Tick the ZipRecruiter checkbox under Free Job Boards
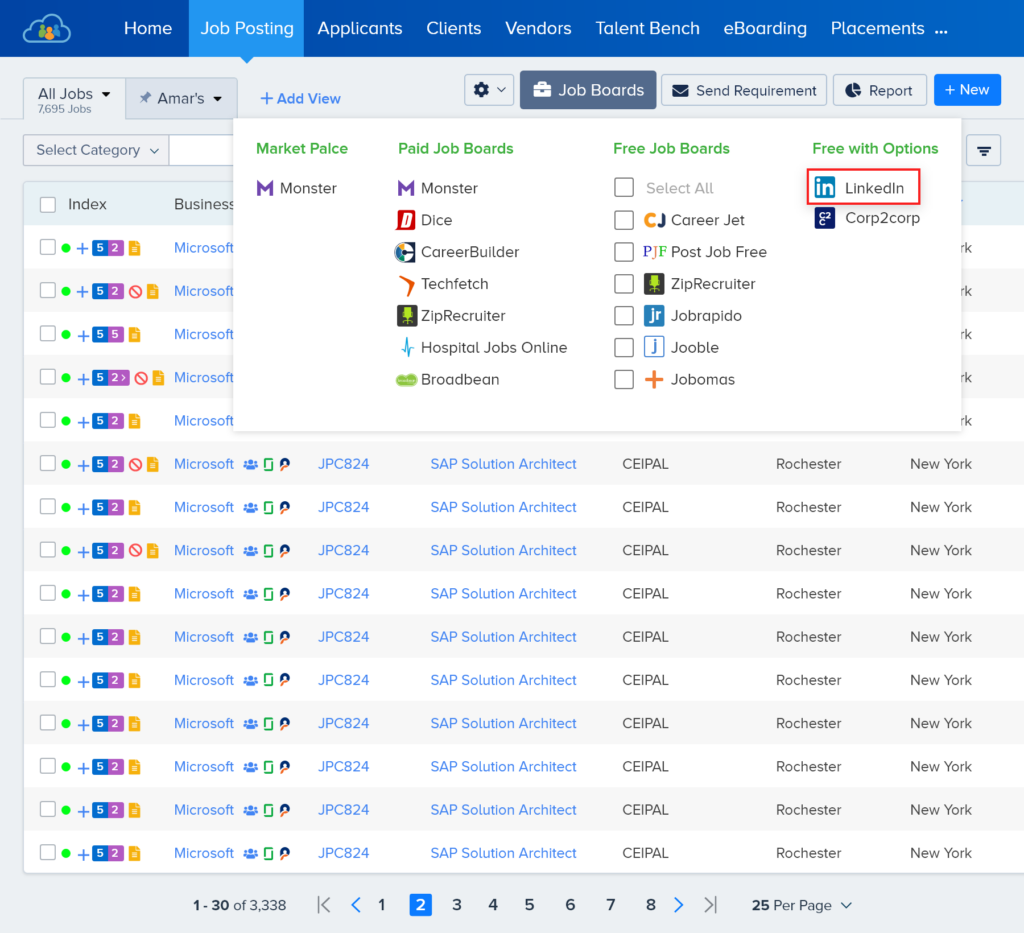The width and height of the screenshot is (1024, 933). (624, 284)
